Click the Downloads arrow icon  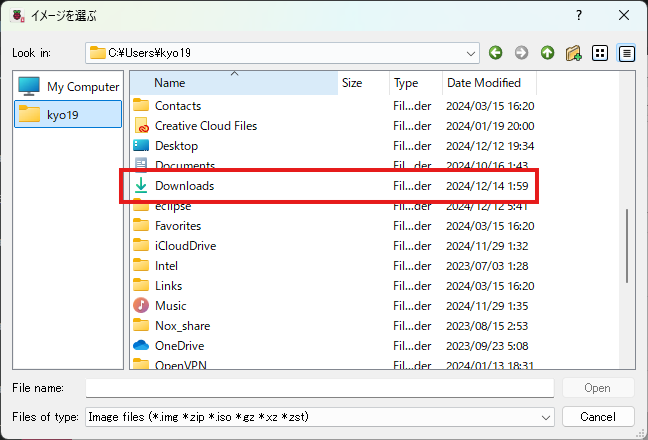pyautogui.click(x=141, y=185)
